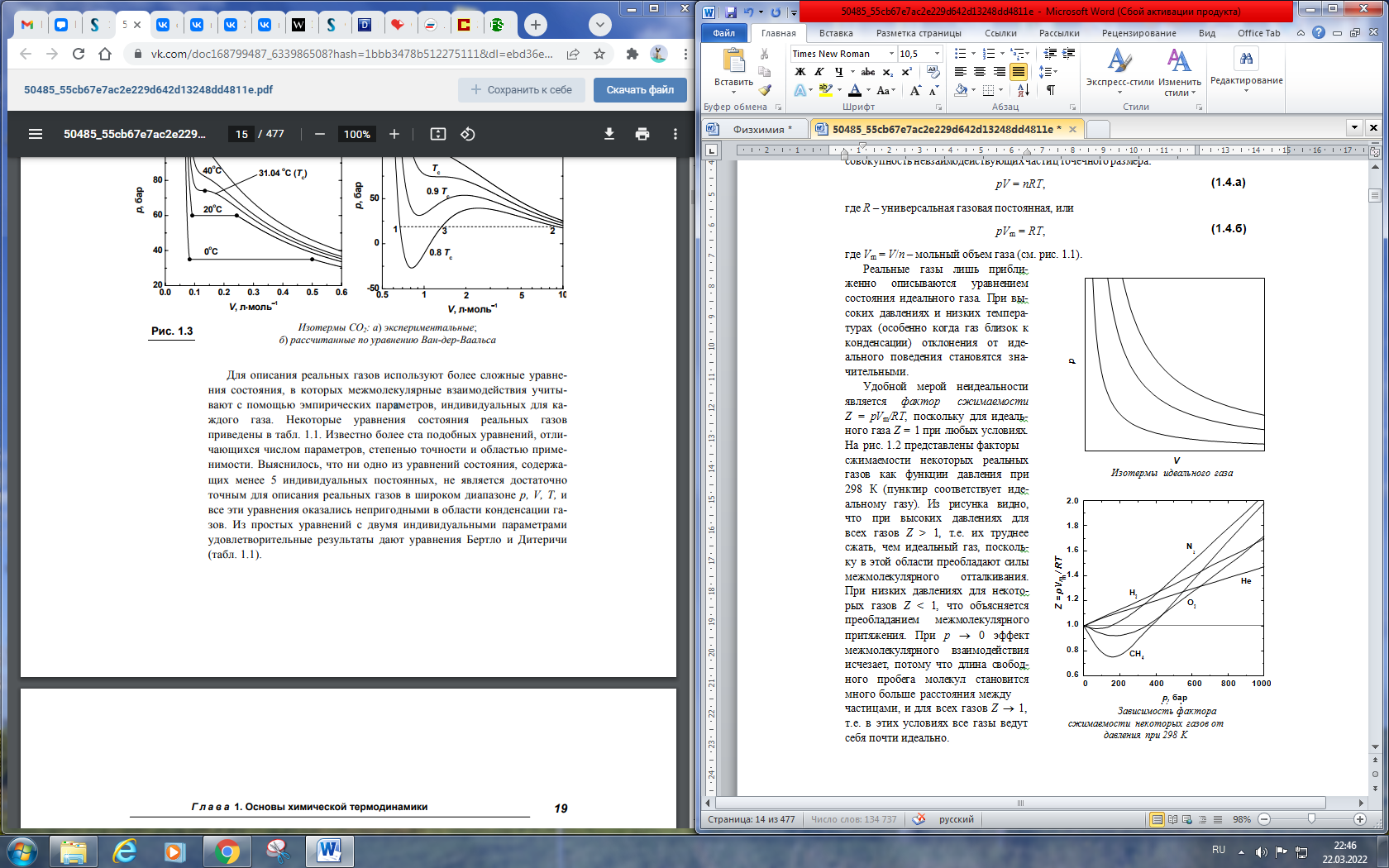Toggle Italic formatting in Word
Screen dimensions: 1389x868
click(x=819, y=72)
